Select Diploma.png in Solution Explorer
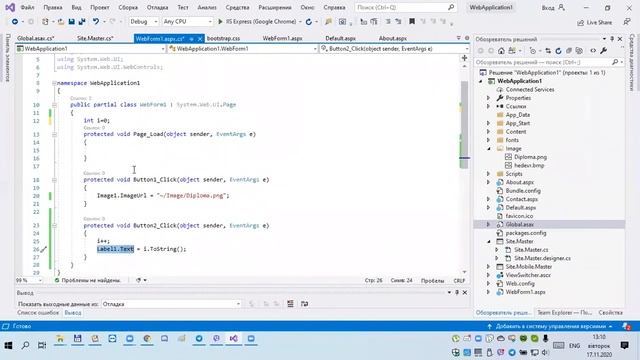The height and width of the screenshot is (360, 640). 530,157
